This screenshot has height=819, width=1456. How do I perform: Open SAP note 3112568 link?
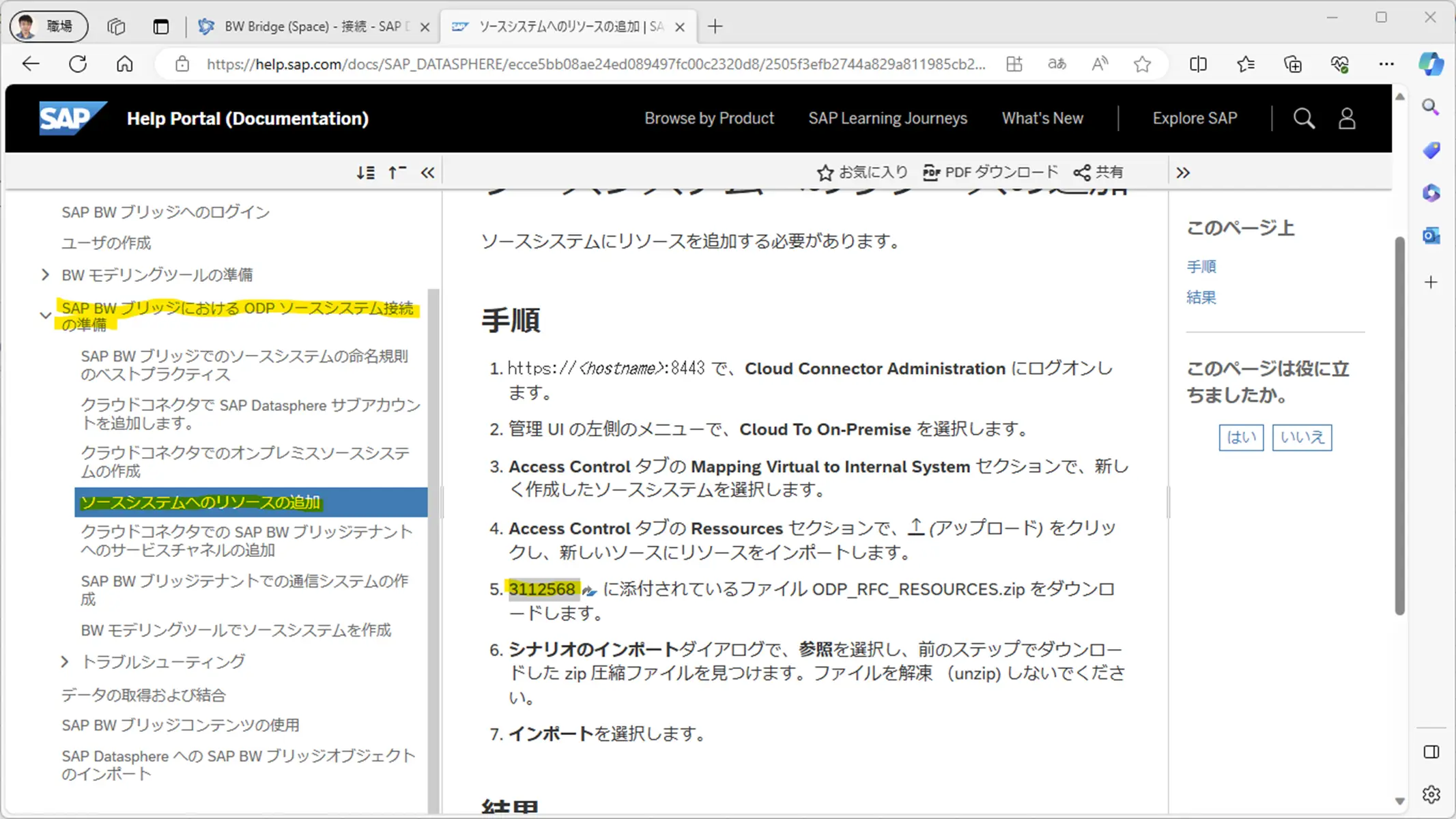click(542, 590)
